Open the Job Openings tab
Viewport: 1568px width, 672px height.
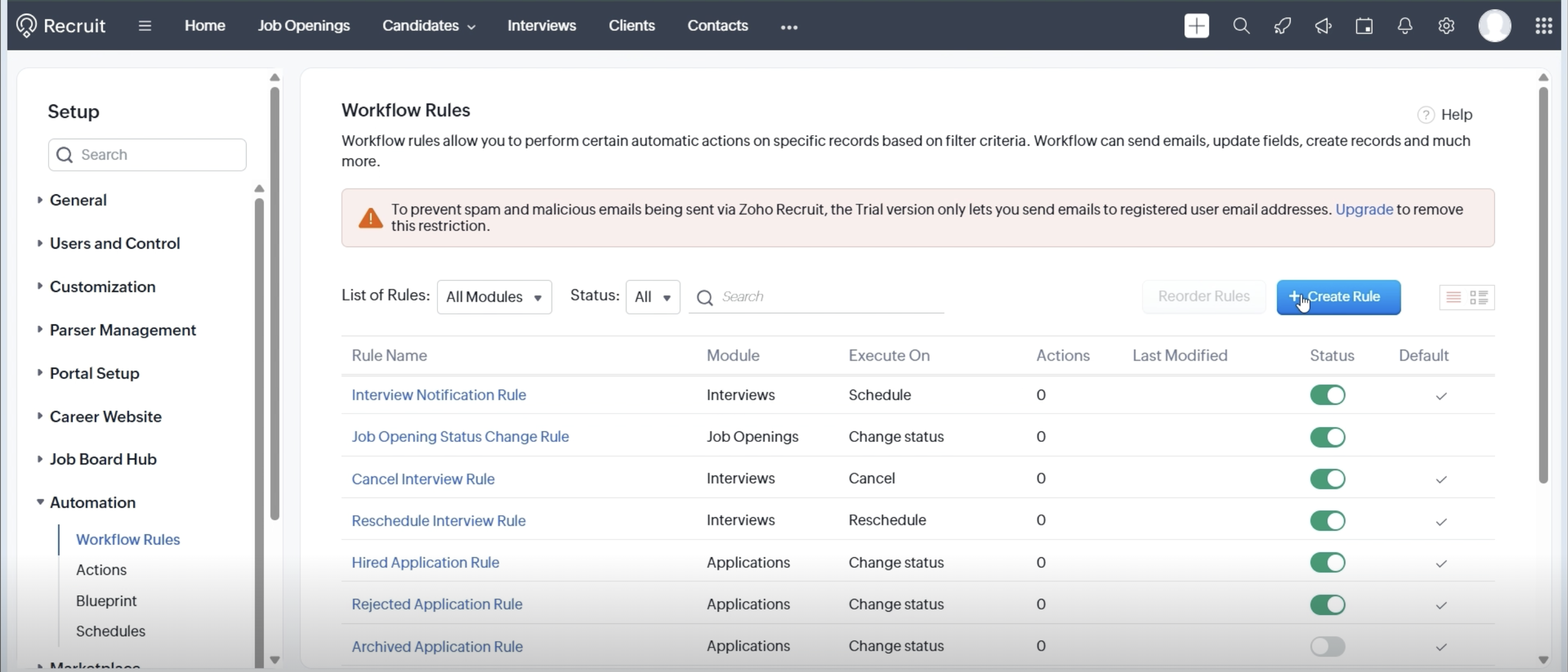pyautogui.click(x=303, y=26)
